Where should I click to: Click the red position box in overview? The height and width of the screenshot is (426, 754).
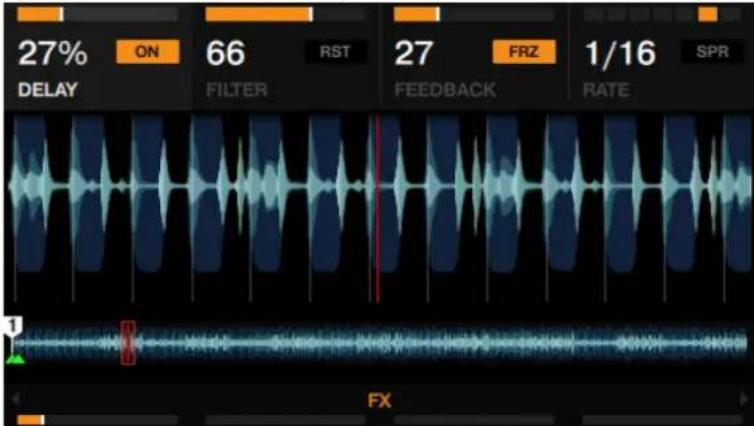coord(128,343)
